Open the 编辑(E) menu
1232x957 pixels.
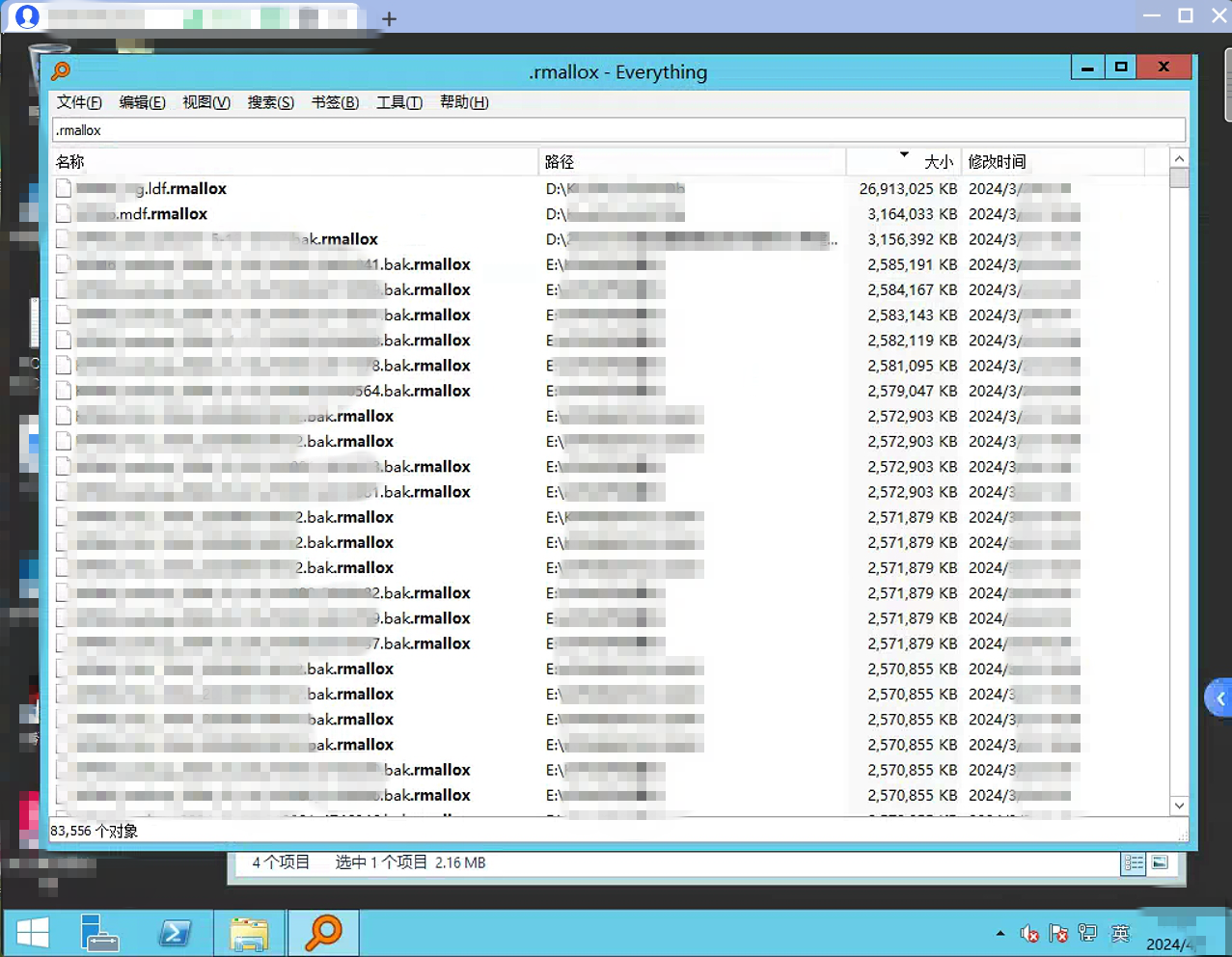[x=143, y=102]
